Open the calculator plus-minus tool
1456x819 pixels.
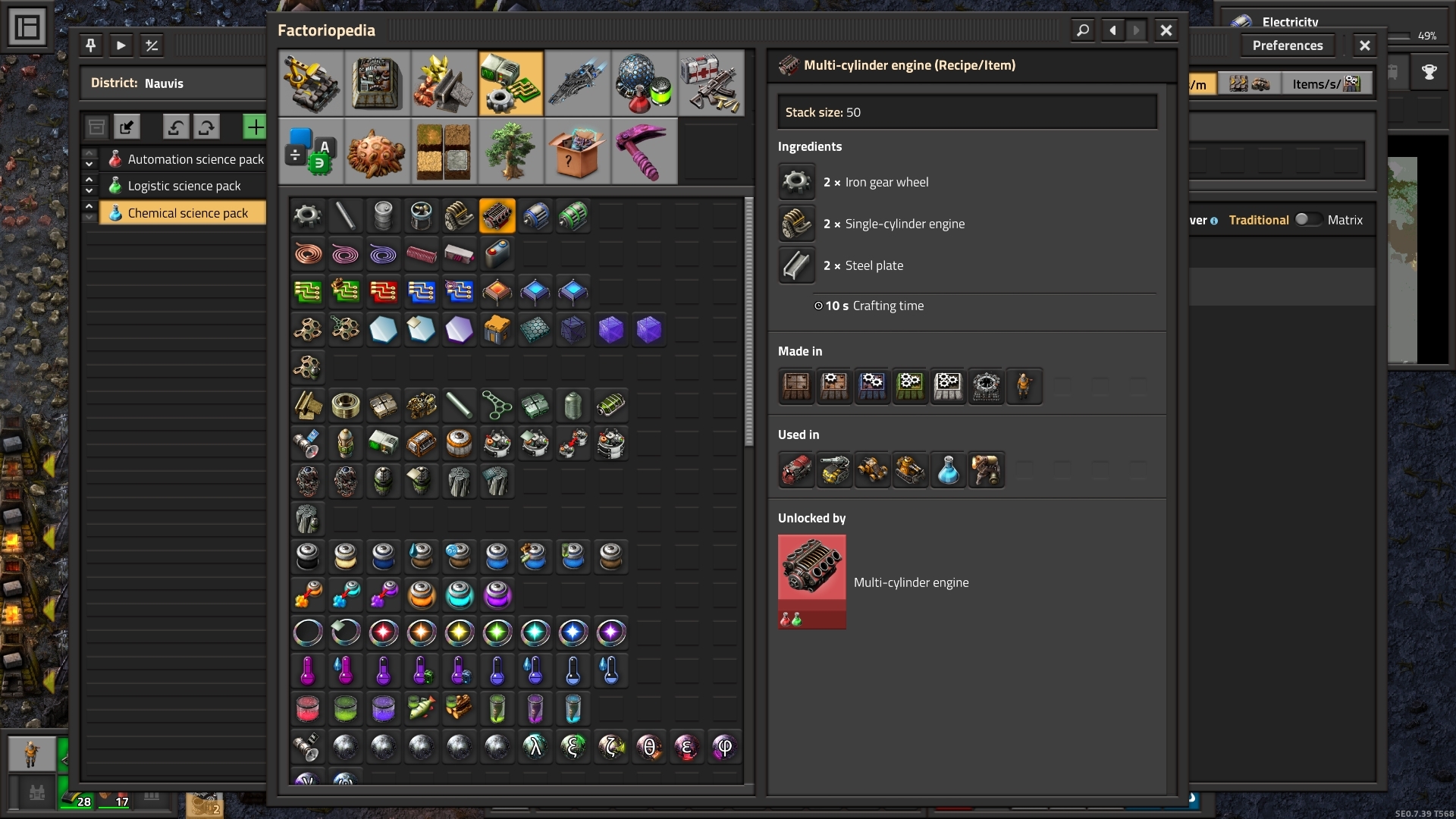152,45
